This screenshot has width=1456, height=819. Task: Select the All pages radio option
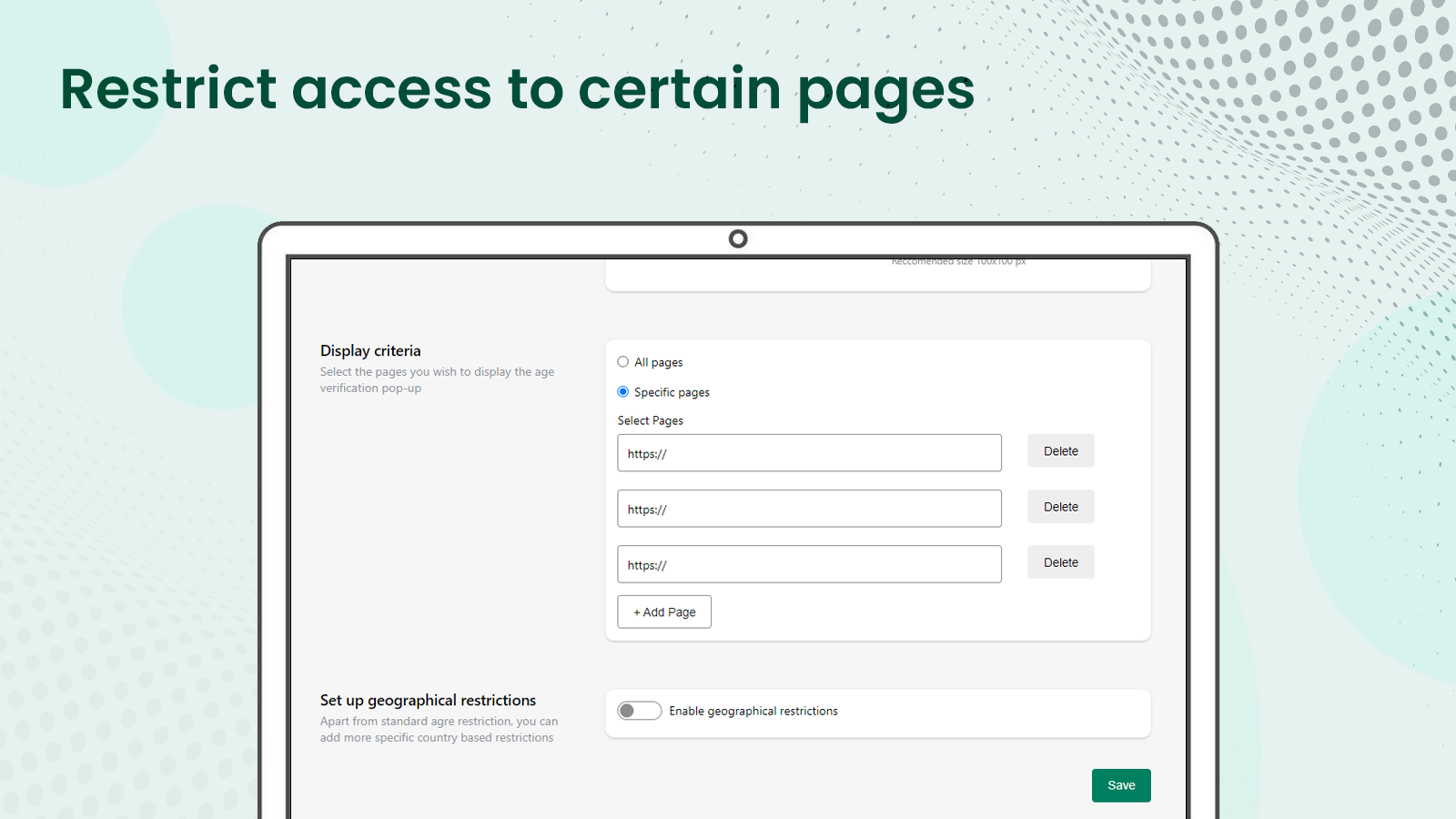(x=623, y=362)
